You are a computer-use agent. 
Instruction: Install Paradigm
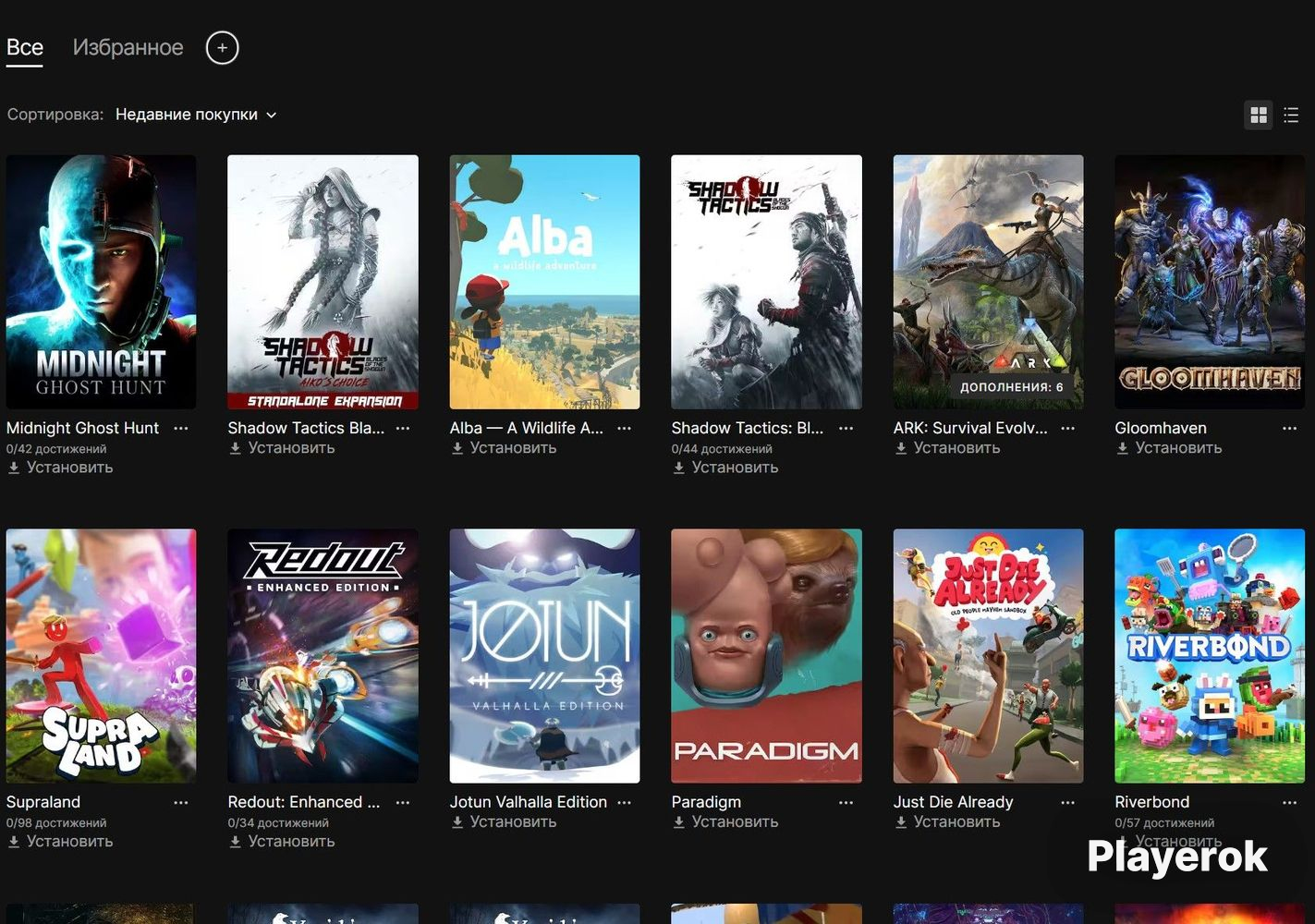click(725, 822)
